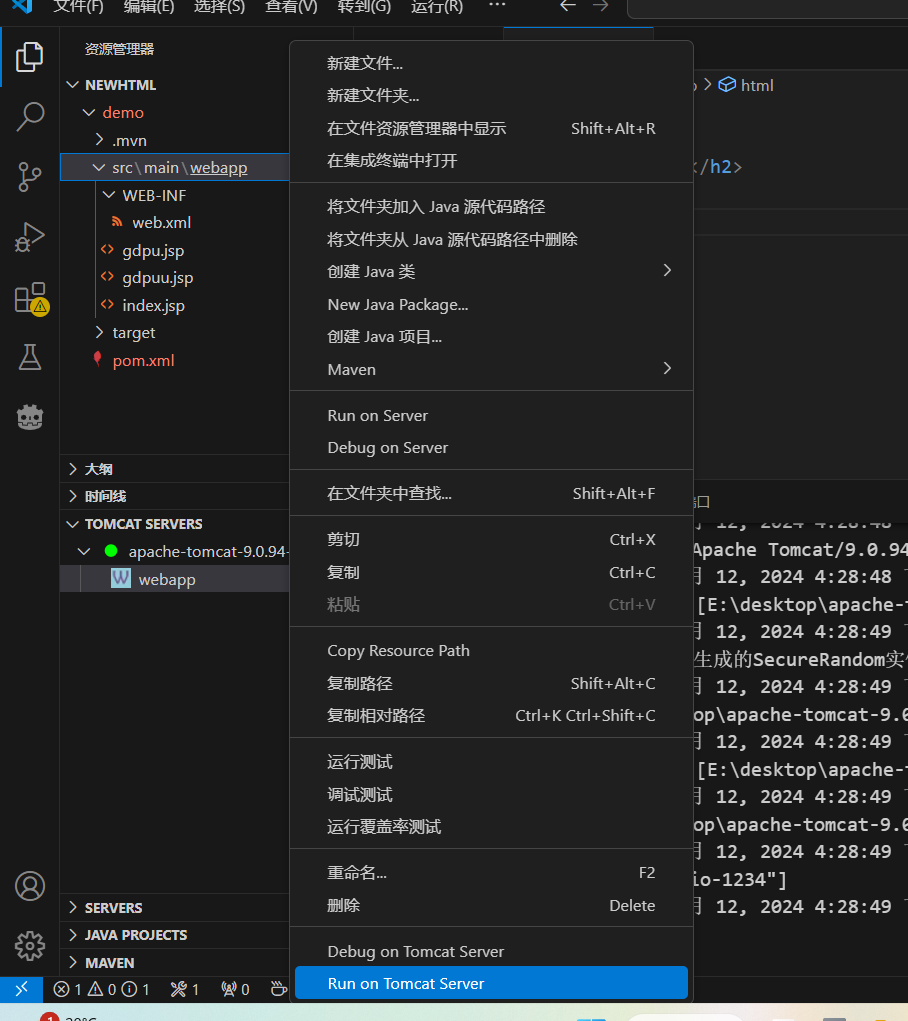Choose 删除 (Delete)

pos(491,905)
